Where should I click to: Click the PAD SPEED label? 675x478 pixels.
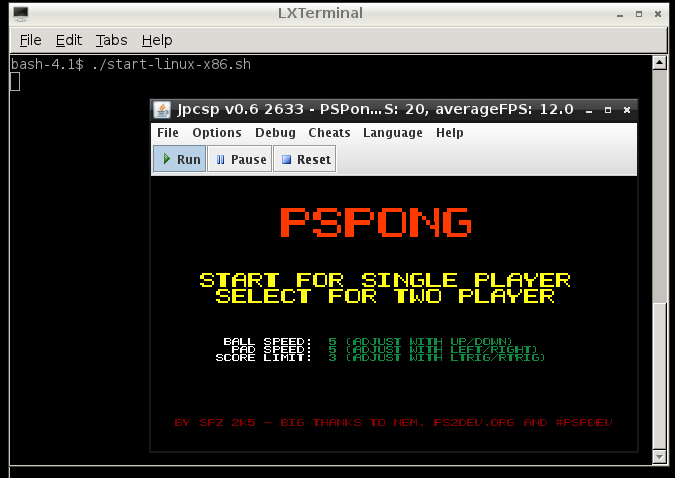tap(271, 349)
